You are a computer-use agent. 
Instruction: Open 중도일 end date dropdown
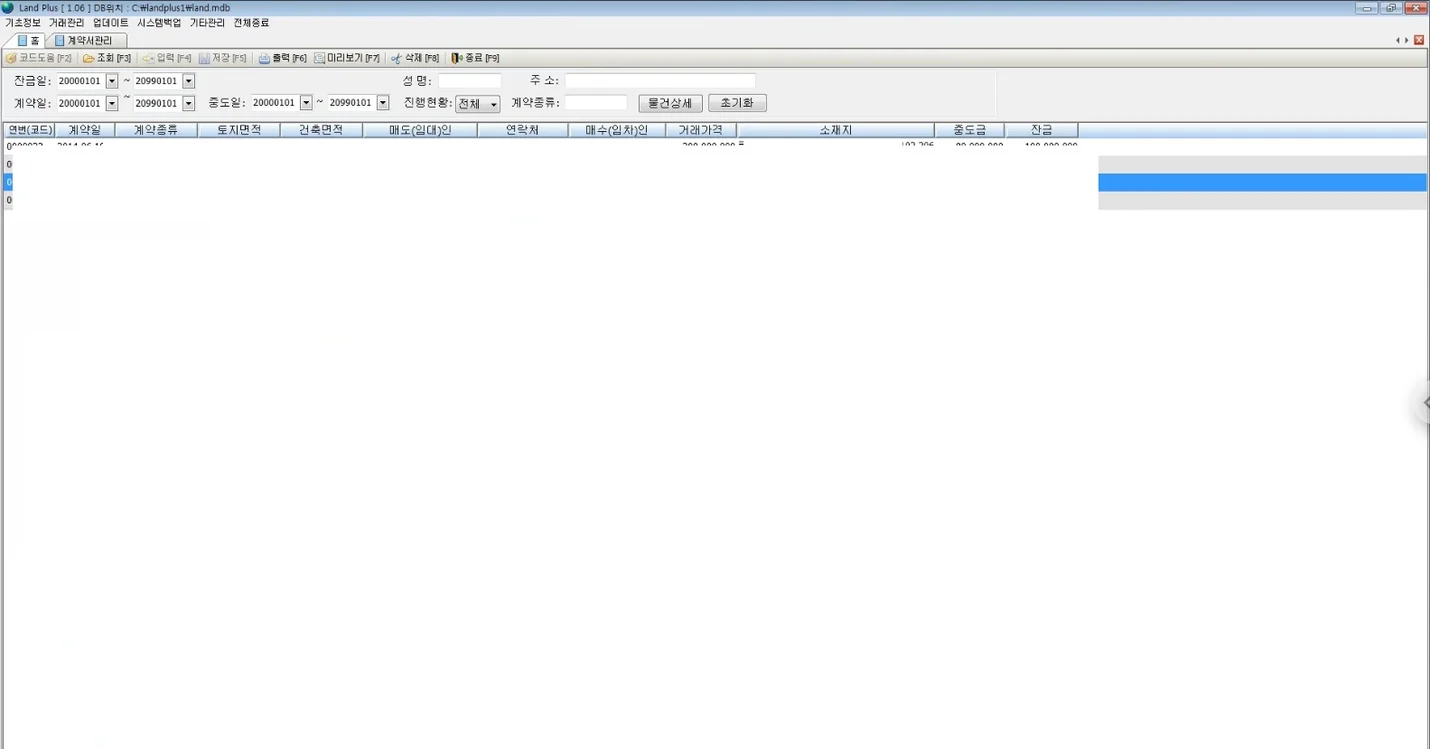click(383, 103)
